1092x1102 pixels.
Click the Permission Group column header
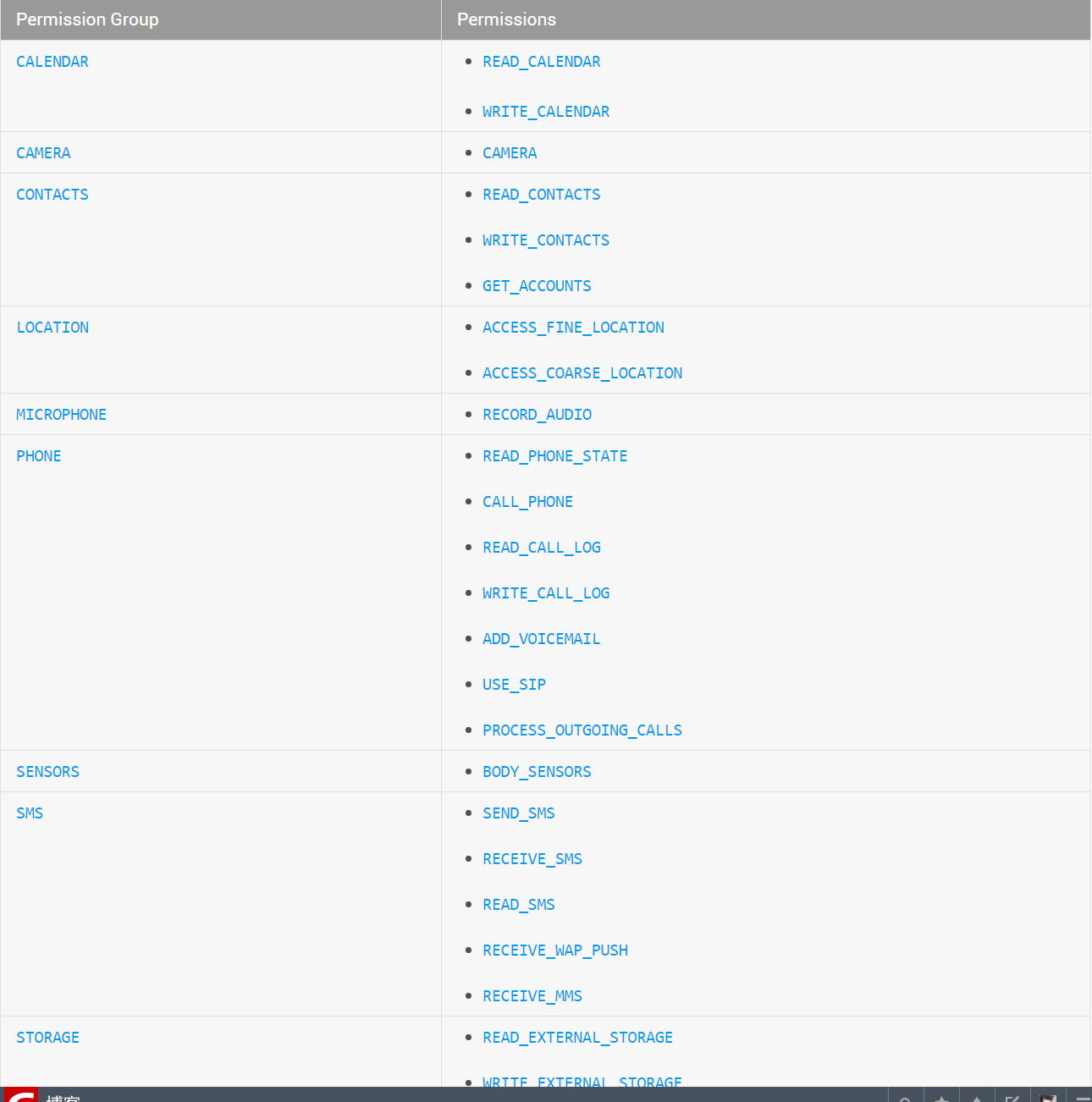pos(221,19)
